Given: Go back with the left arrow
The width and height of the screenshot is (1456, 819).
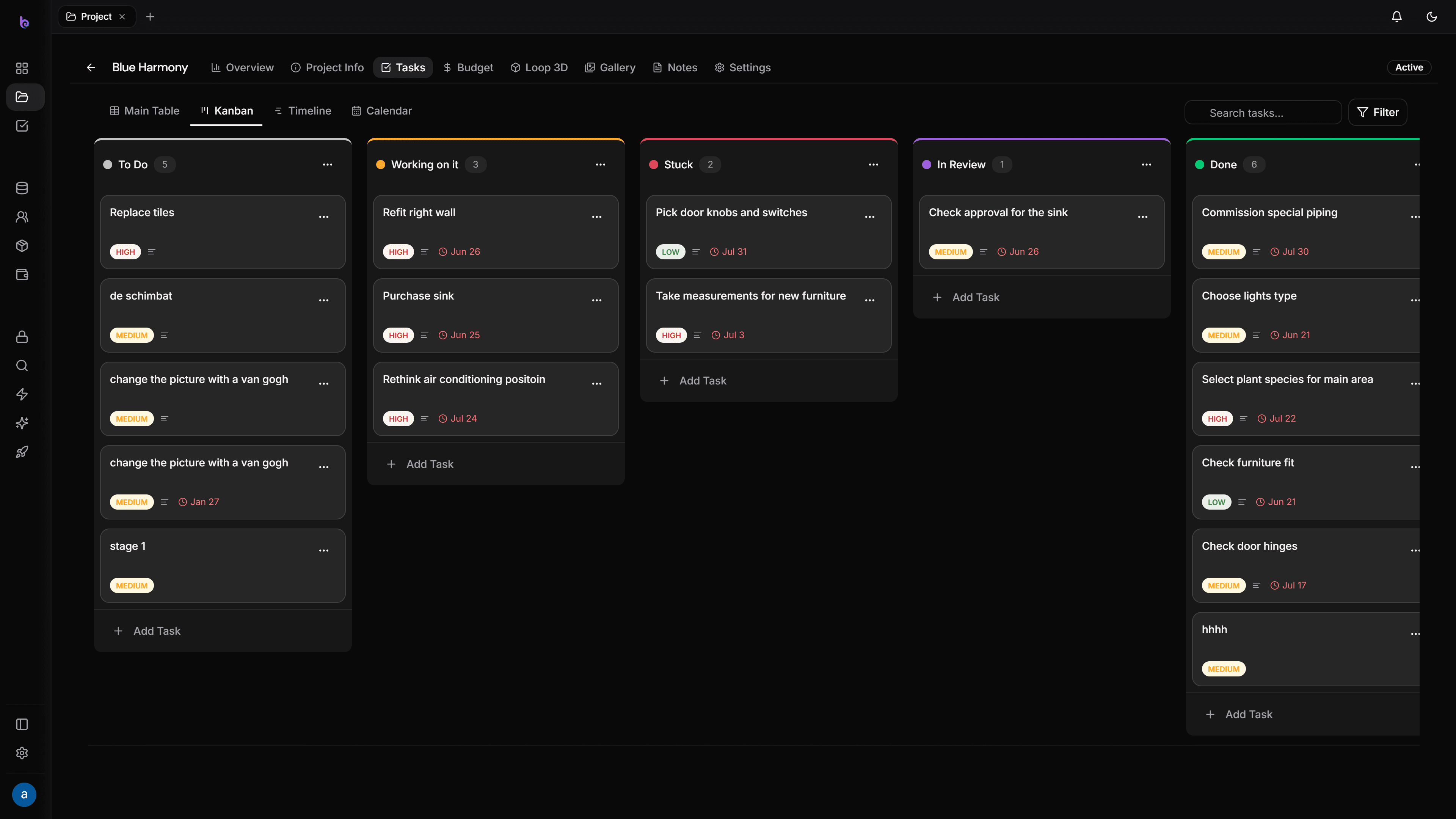Looking at the screenshot, I should click(x=91, y=68).
